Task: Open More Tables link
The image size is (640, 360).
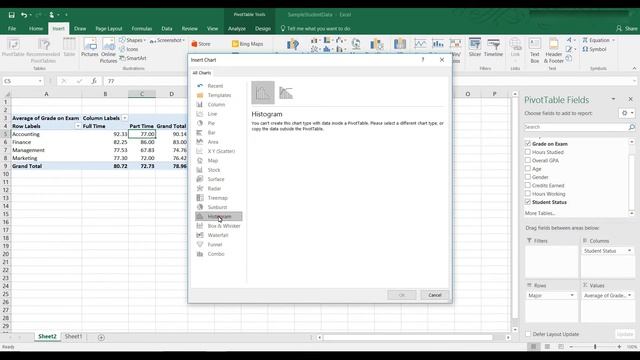Action: 540,213
